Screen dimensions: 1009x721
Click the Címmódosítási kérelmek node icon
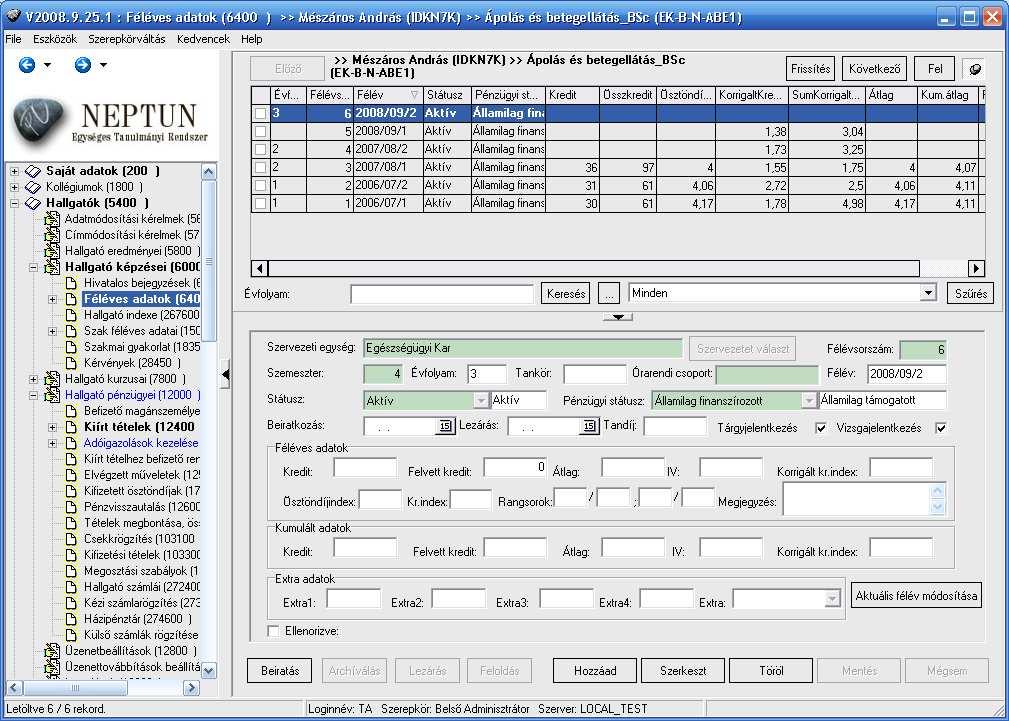pyautogui.click(x=52, y=235)
